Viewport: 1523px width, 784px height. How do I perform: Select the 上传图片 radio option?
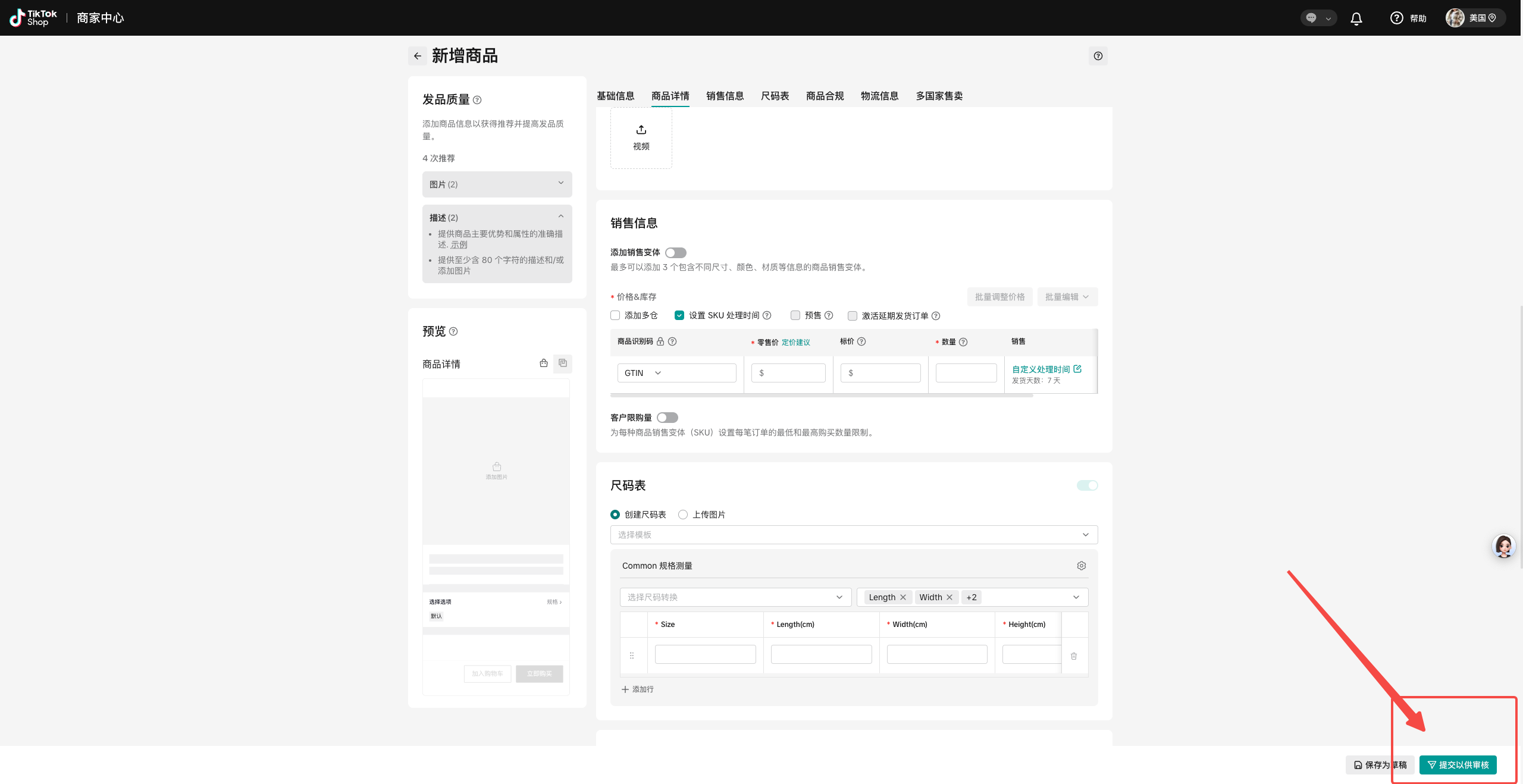click(683, 515)
